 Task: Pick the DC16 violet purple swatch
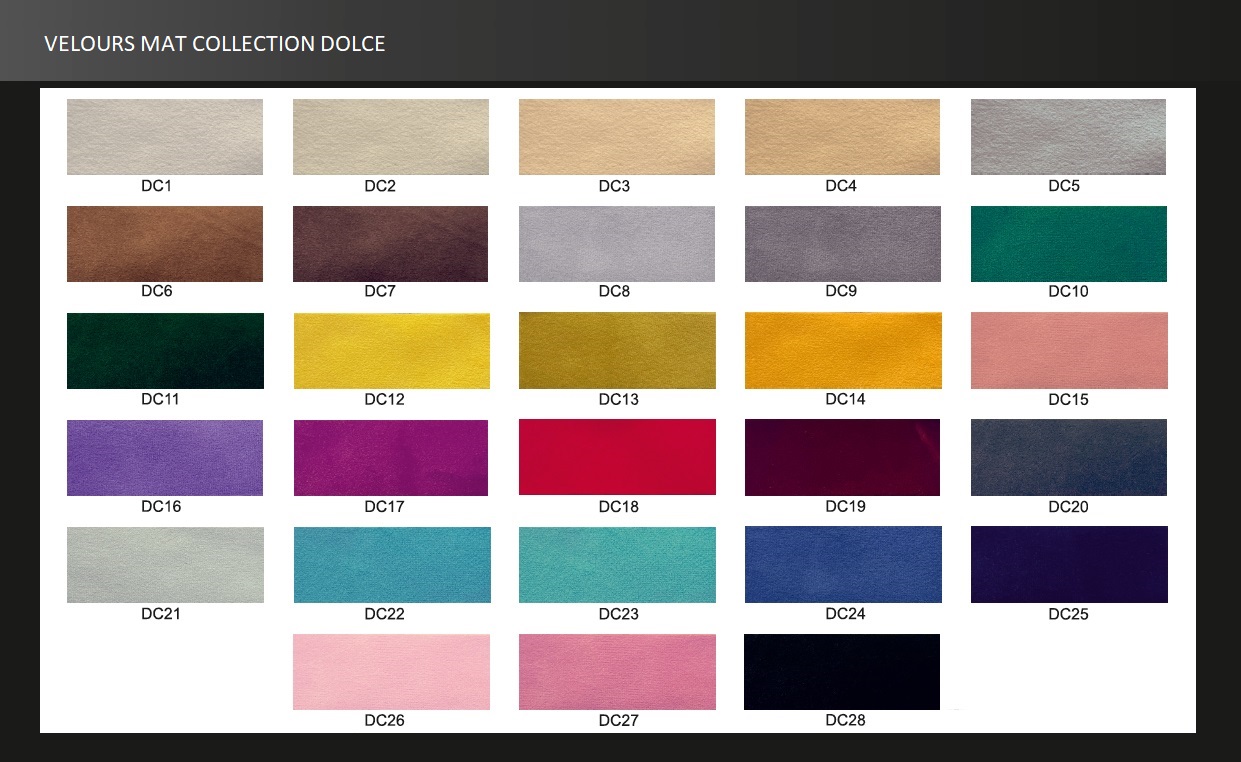[x=165, y=458]
